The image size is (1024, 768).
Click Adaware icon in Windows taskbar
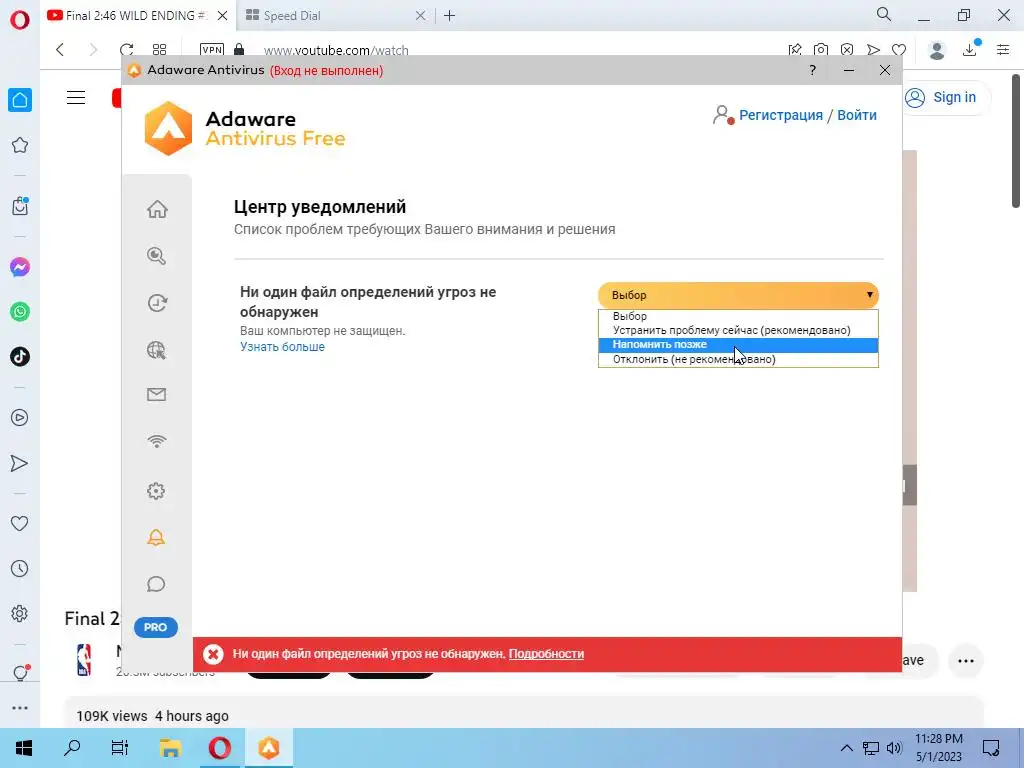pos(268,748)
